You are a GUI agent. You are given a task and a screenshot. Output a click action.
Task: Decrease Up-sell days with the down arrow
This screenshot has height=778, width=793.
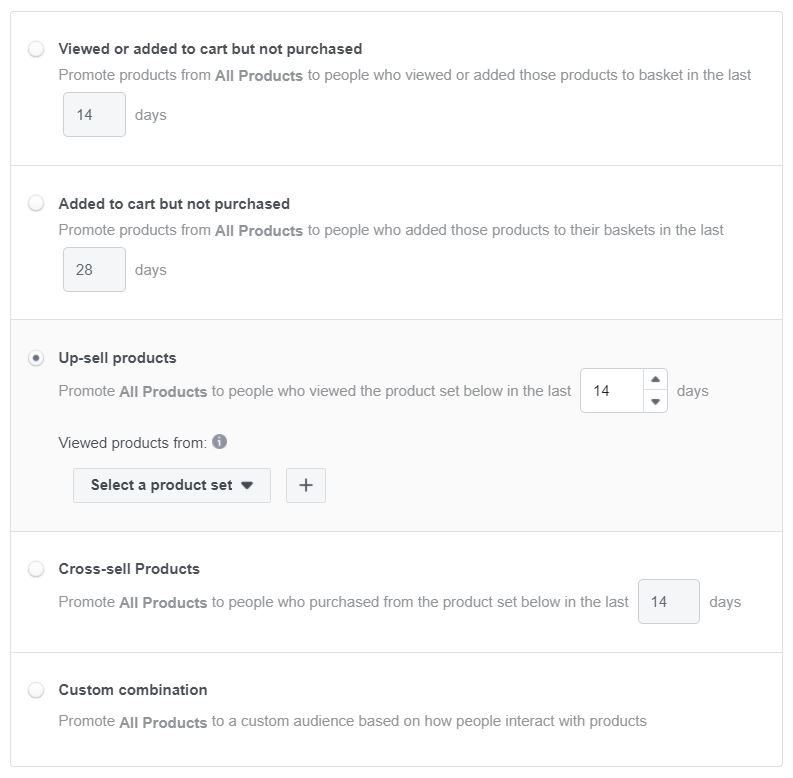(655, 402)
